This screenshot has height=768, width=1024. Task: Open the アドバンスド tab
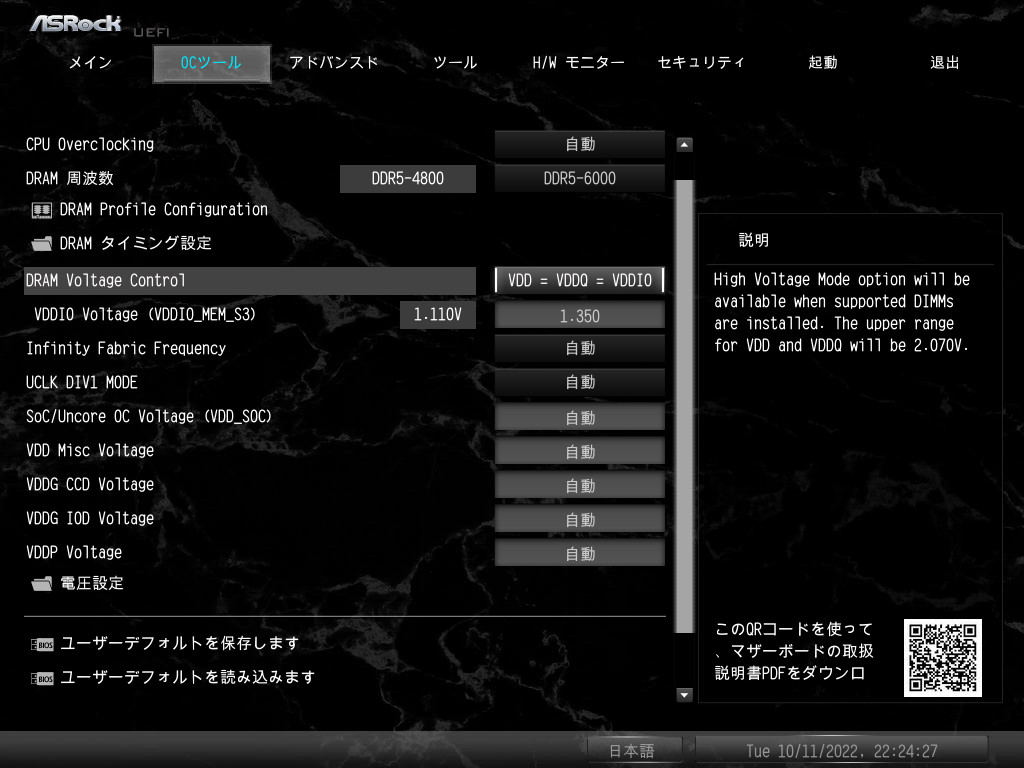pyautogui.click(x=334, y=63)
